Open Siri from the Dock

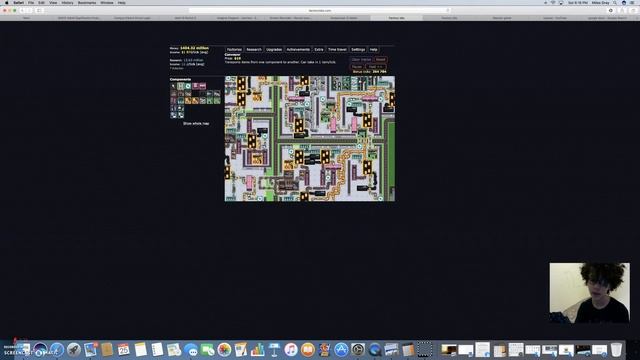pos(40,350)
